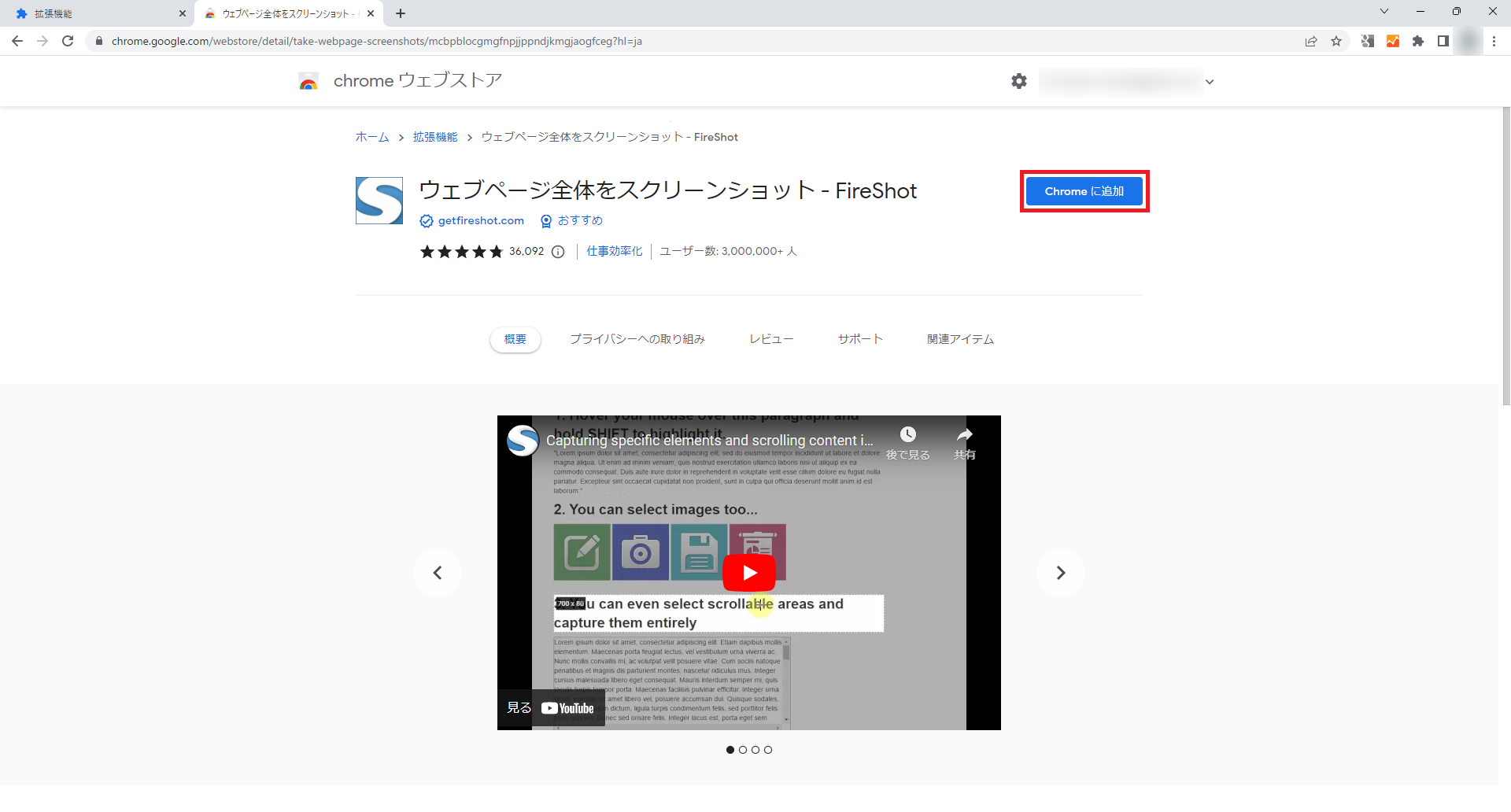This screenshot has width=1511, height=812.
Task: Go to ホーム breadcrumb link
Action: pos(372,137)
